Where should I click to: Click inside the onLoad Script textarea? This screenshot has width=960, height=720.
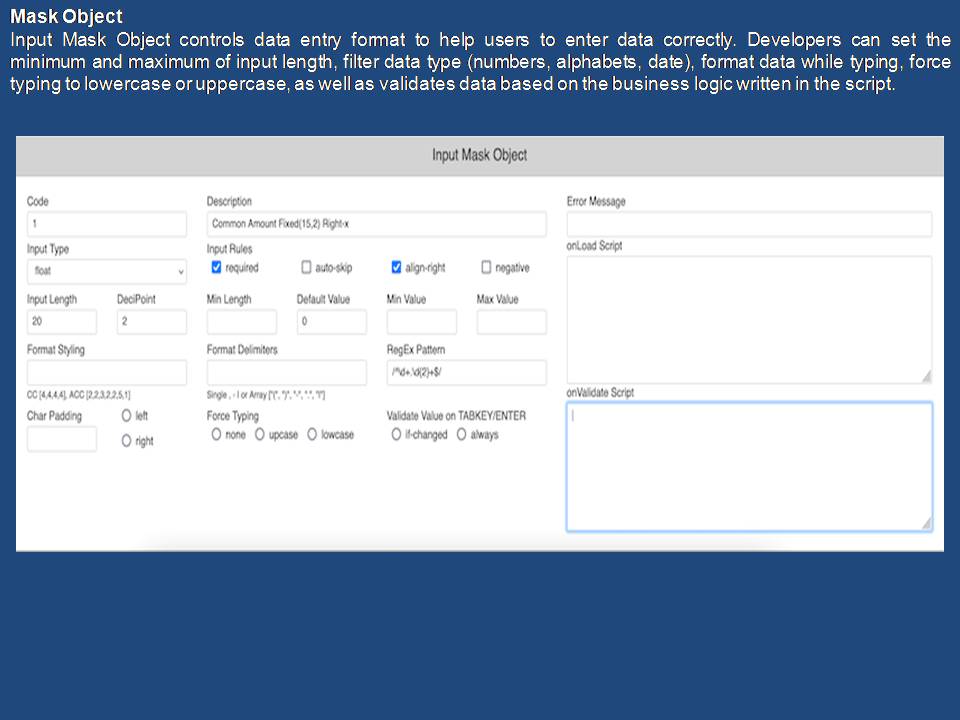(749, 319)
